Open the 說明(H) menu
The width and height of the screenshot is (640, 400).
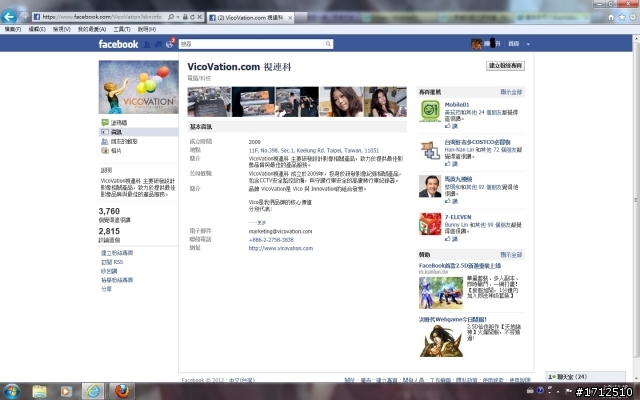(x=147, y=29)
